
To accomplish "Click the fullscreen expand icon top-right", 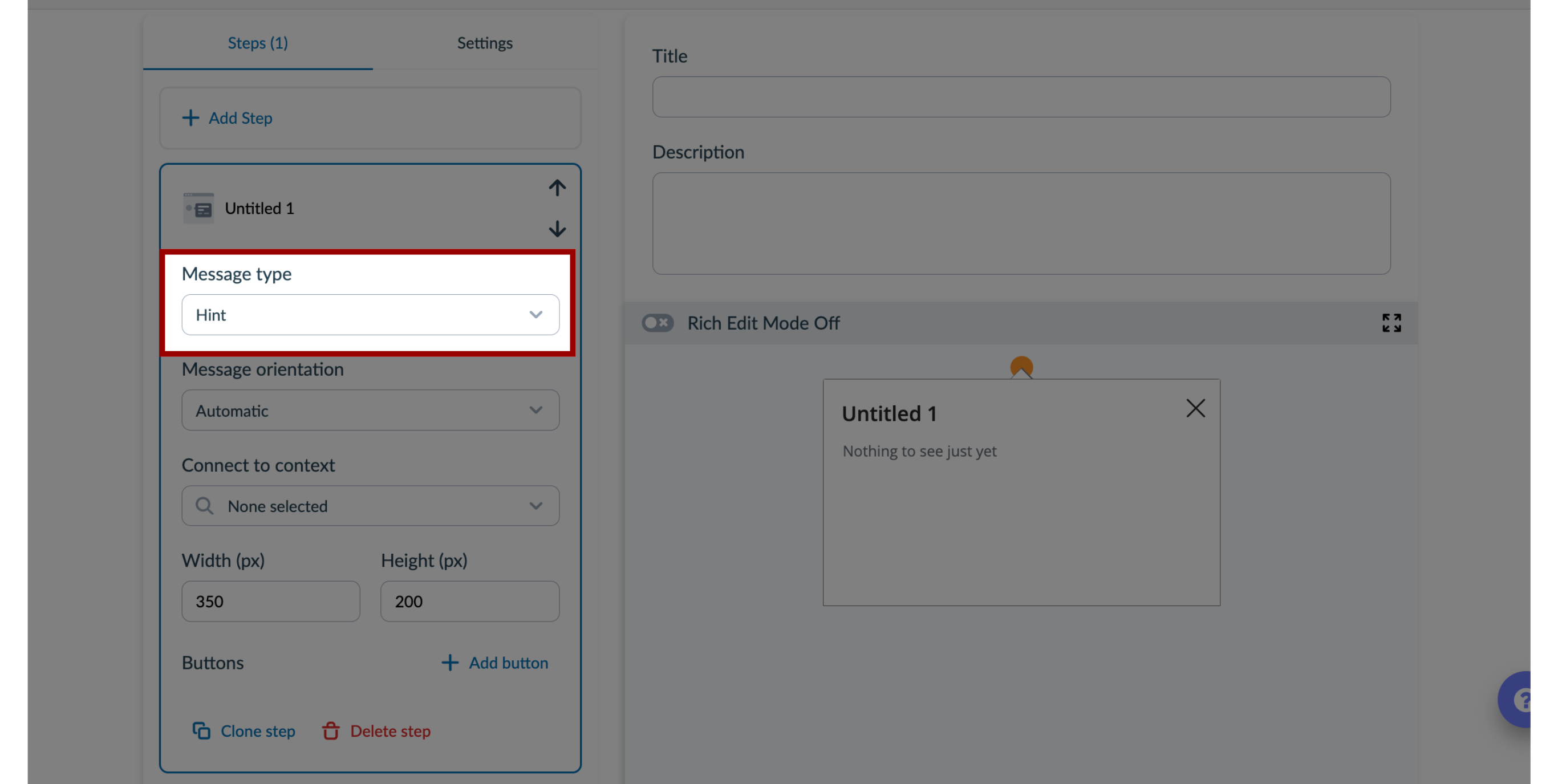I will [1391, 323].
